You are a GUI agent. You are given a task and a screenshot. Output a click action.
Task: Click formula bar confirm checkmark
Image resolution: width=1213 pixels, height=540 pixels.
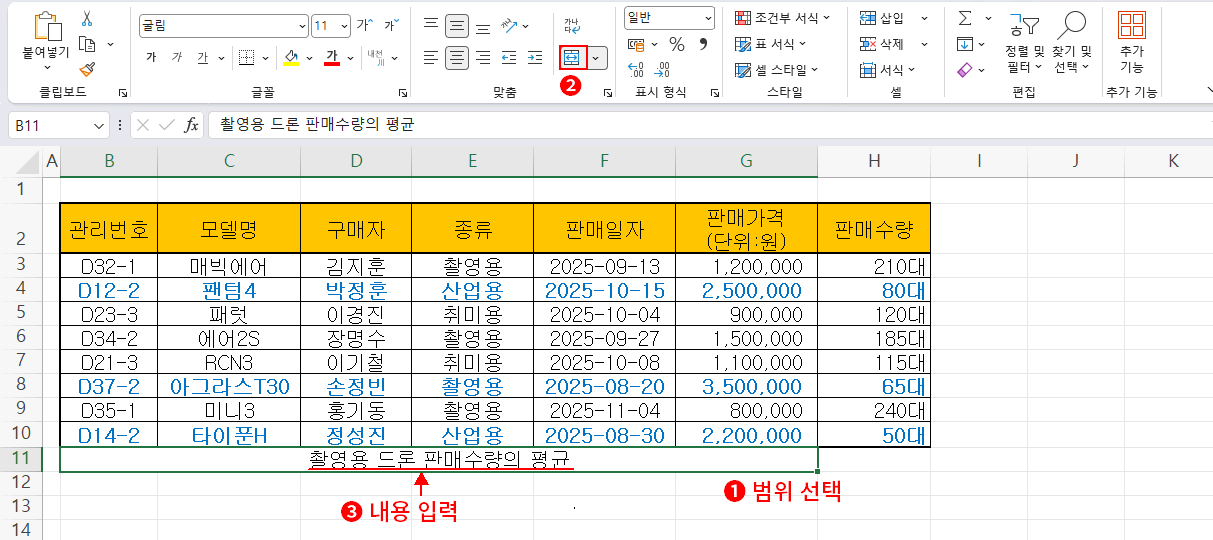(x=167, y=125)
